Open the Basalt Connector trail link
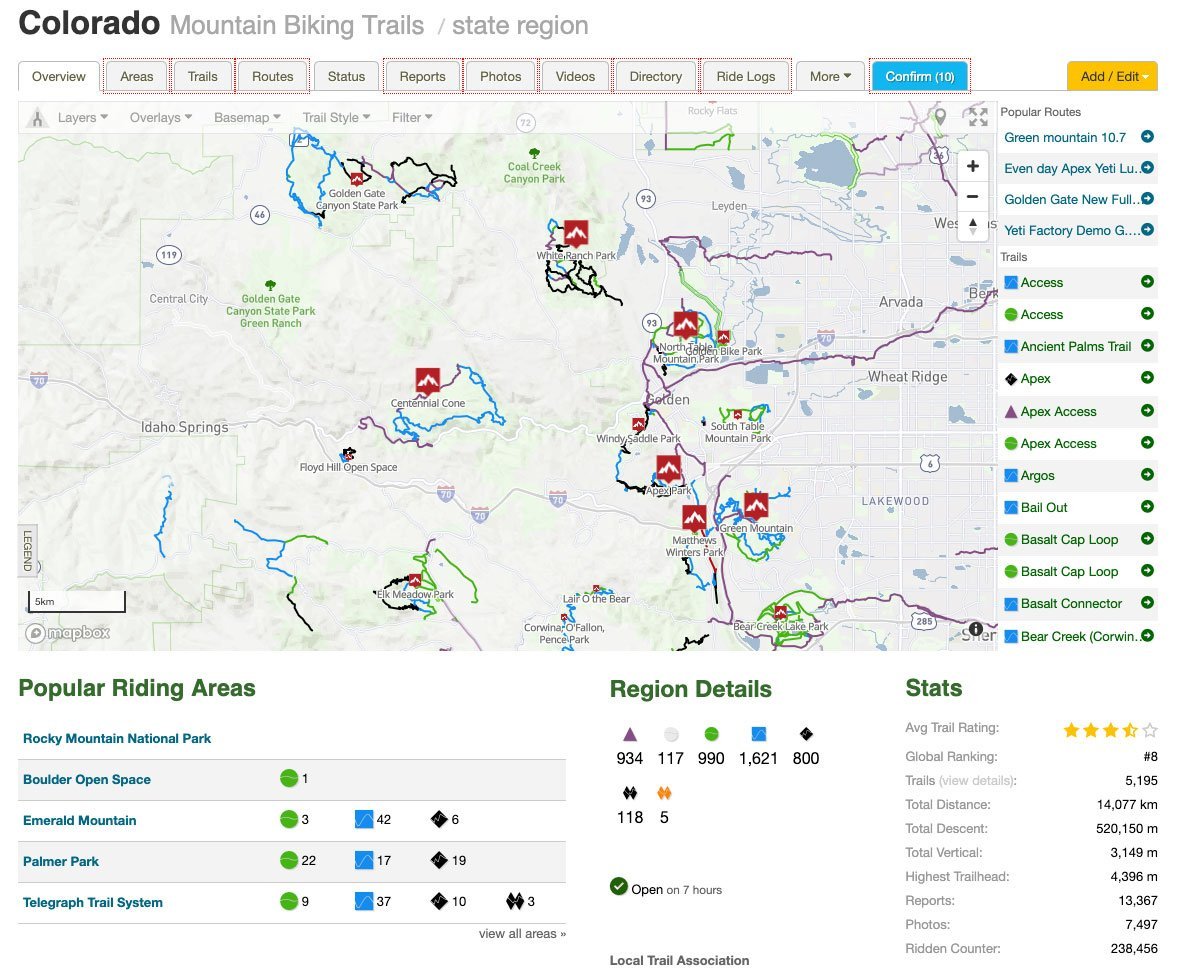 tap(1071, 603)
